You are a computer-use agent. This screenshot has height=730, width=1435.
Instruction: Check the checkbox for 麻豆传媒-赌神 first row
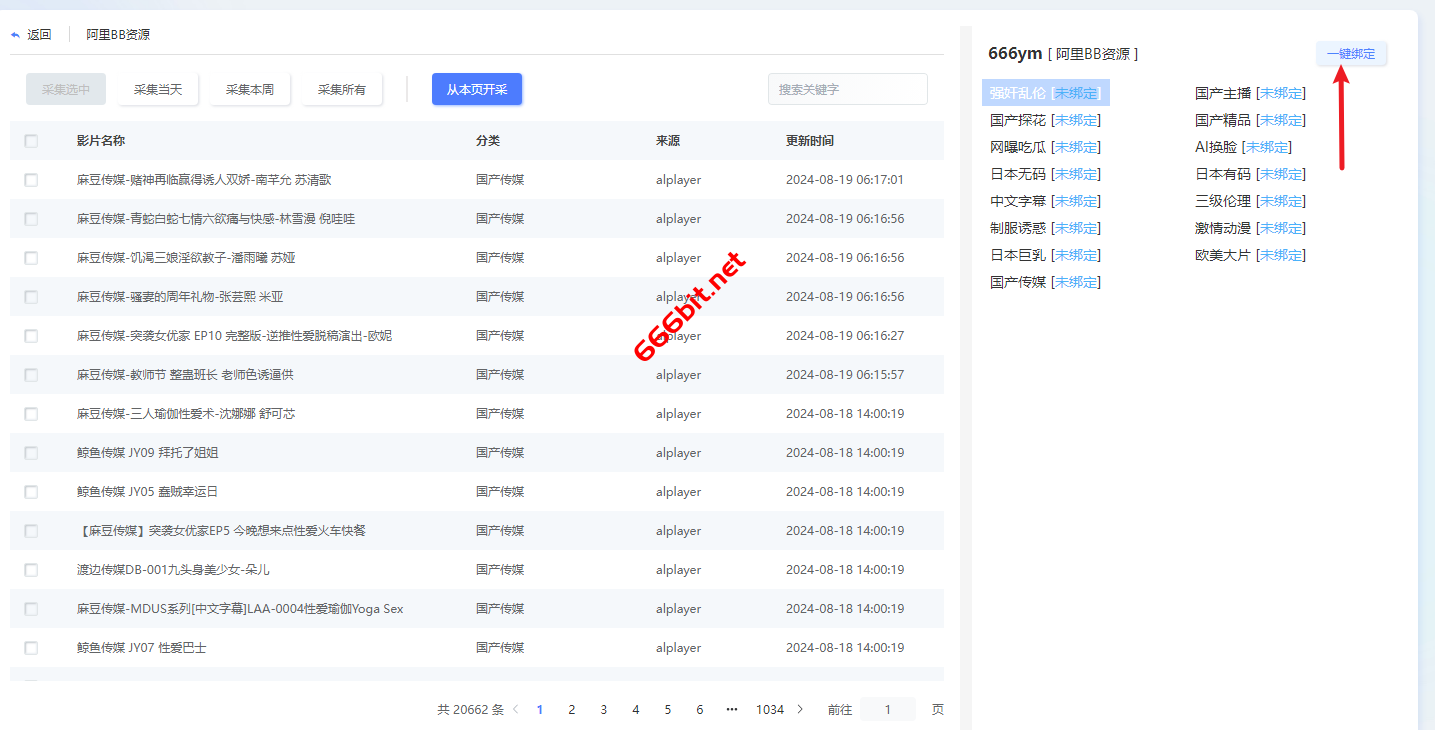pyautogui.click(x=30, y=179)
